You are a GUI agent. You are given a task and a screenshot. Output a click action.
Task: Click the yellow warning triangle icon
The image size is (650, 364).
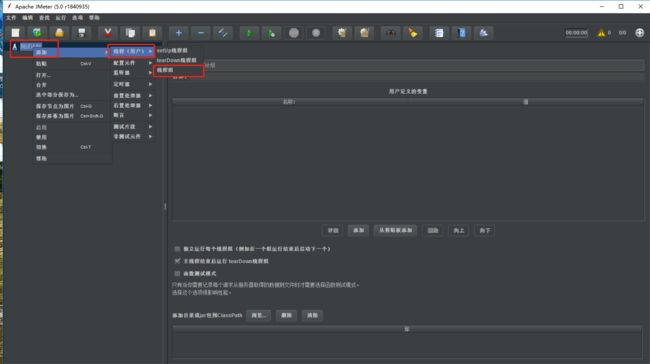pos(601,33)
